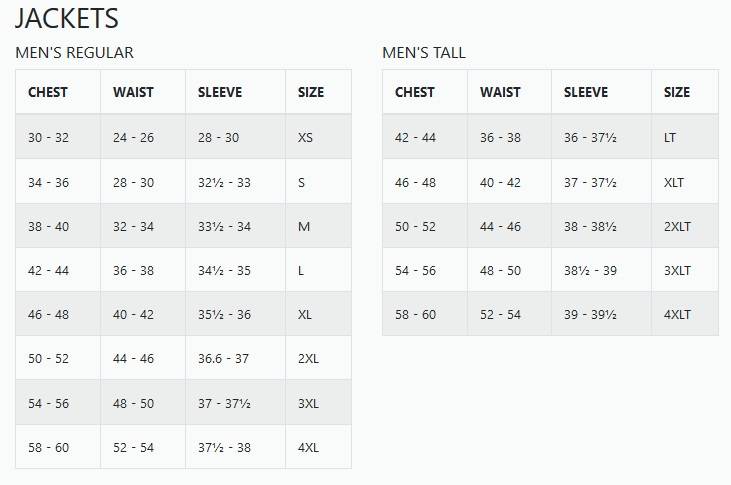This screenshot has width=731, height=485.
Task: Click the MEN'S TALL table title
Action: click(x=424, y=53)
